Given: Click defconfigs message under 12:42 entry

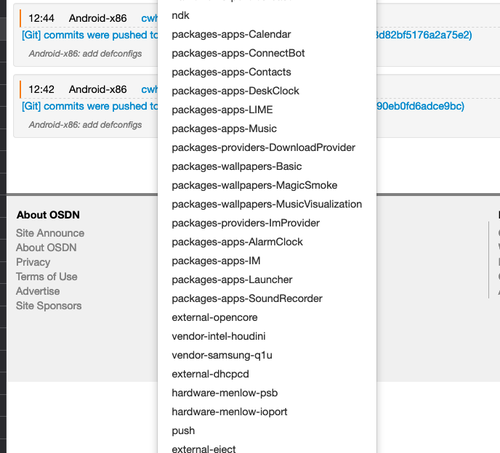Looking at the screenshot, I should [x=85, y=125].
